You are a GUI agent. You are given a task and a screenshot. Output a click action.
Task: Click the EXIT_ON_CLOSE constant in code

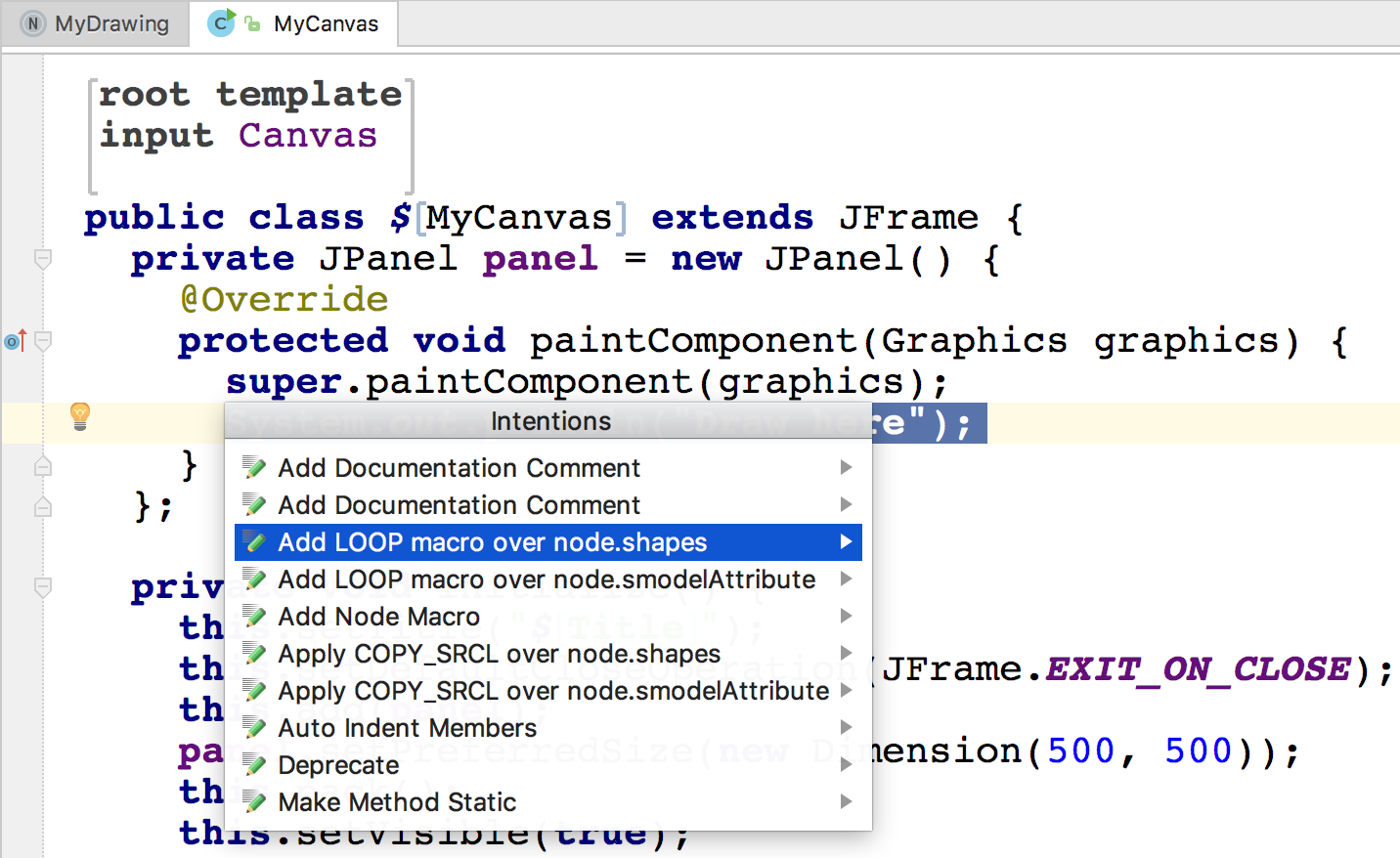1198,669
